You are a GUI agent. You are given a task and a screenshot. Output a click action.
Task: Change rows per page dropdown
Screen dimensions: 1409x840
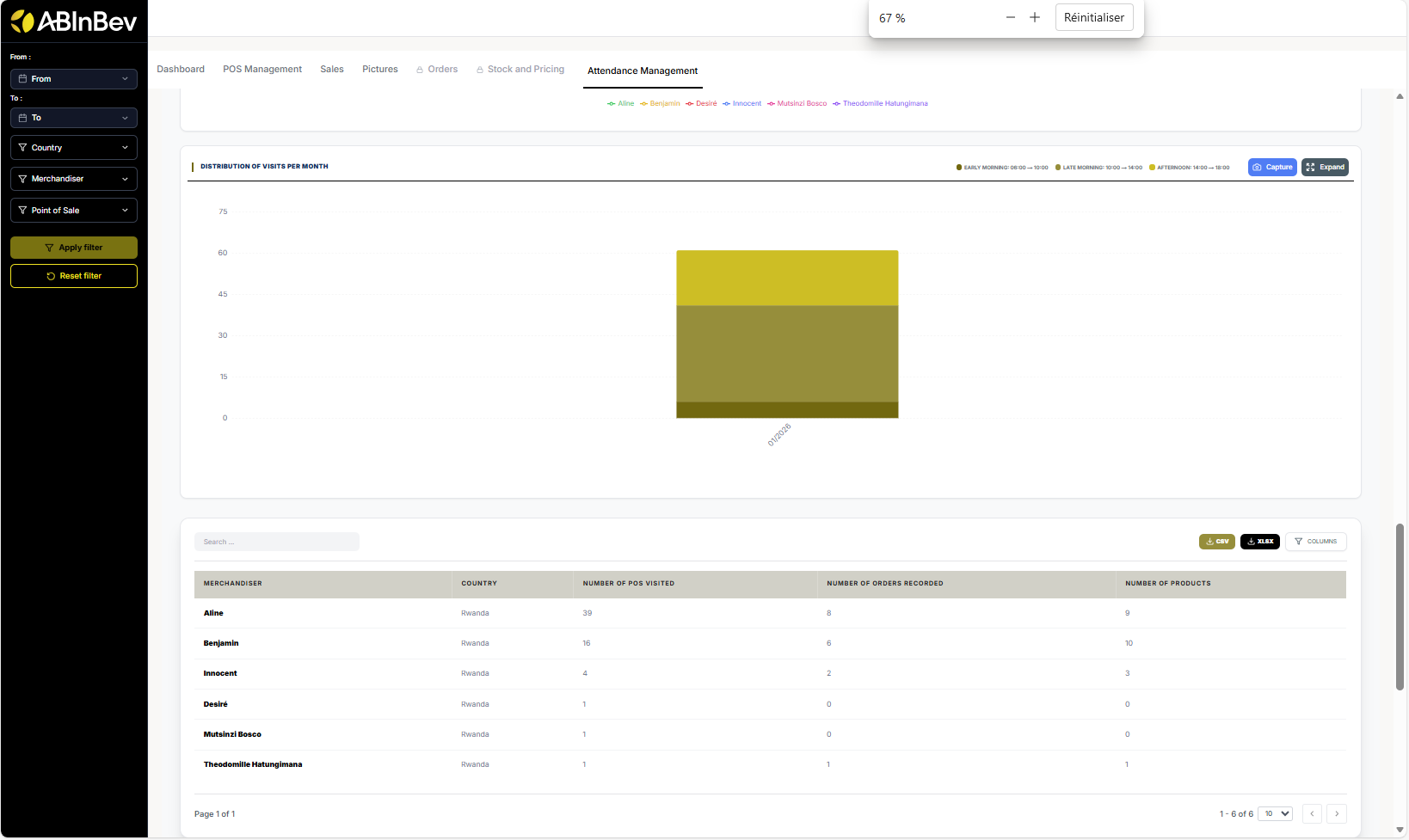click(1275, 814)
